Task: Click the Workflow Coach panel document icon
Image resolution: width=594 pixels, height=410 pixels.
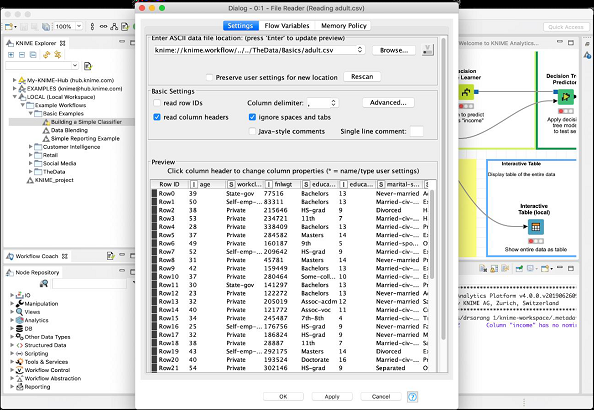Action: [110, 256]
